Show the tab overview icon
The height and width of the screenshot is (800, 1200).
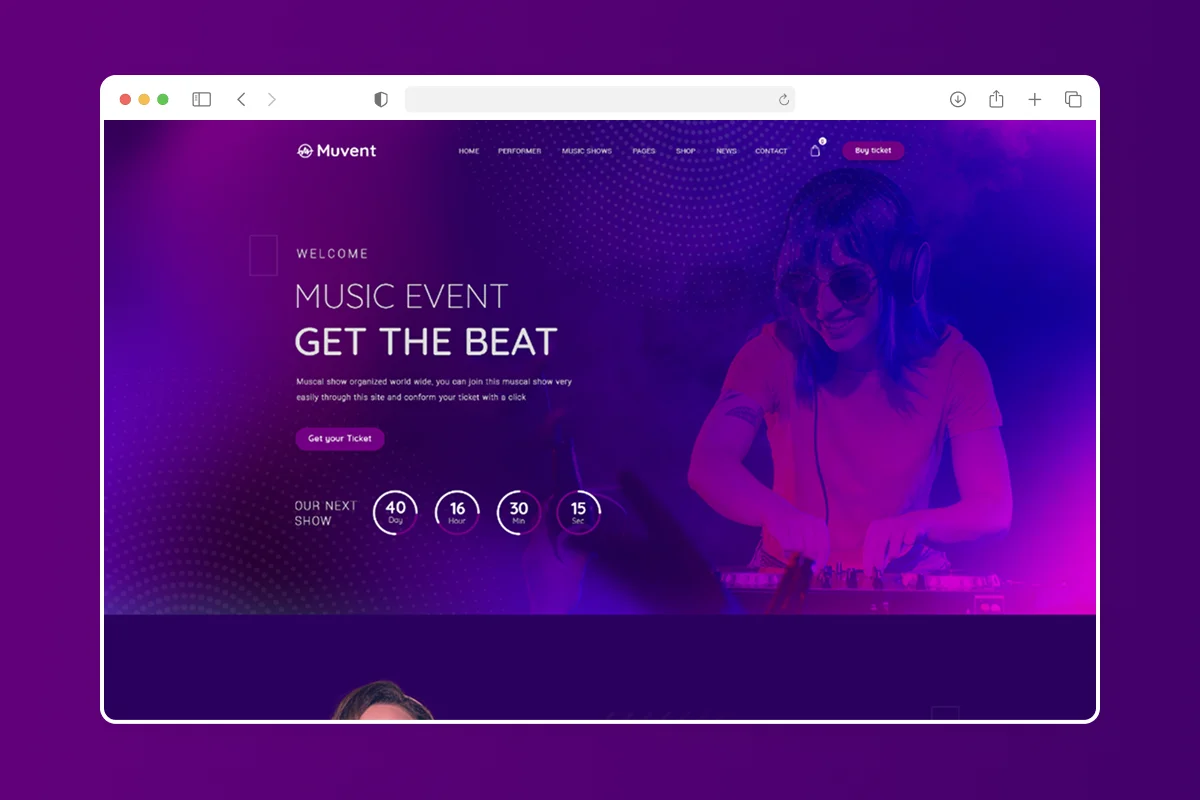click(1073, 99)
